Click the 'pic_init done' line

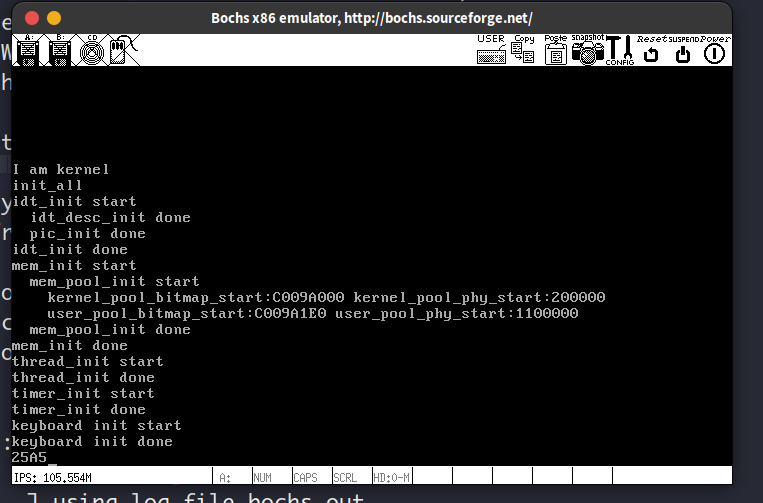88,234
